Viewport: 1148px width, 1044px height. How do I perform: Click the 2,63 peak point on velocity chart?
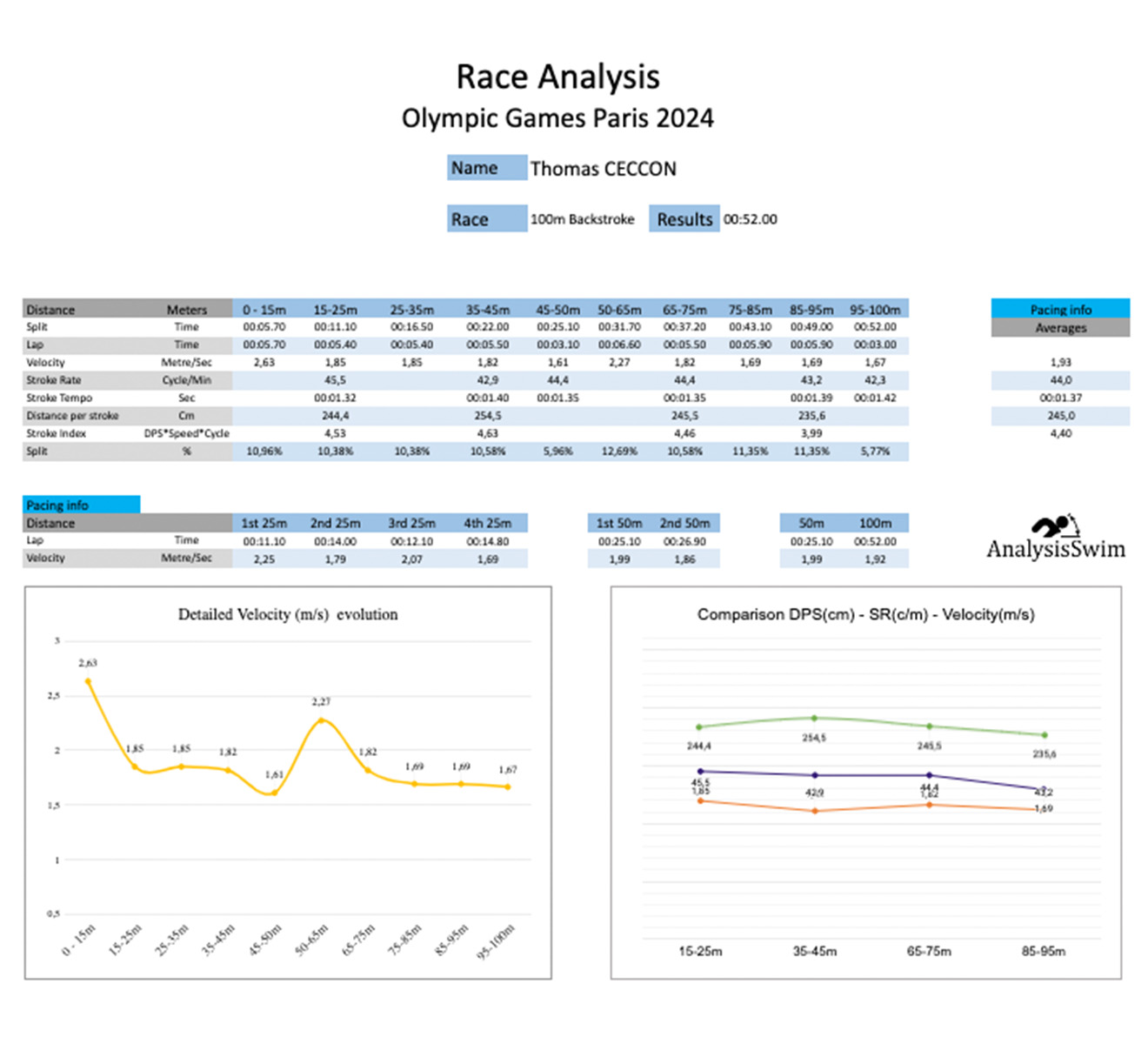[88, 681]
